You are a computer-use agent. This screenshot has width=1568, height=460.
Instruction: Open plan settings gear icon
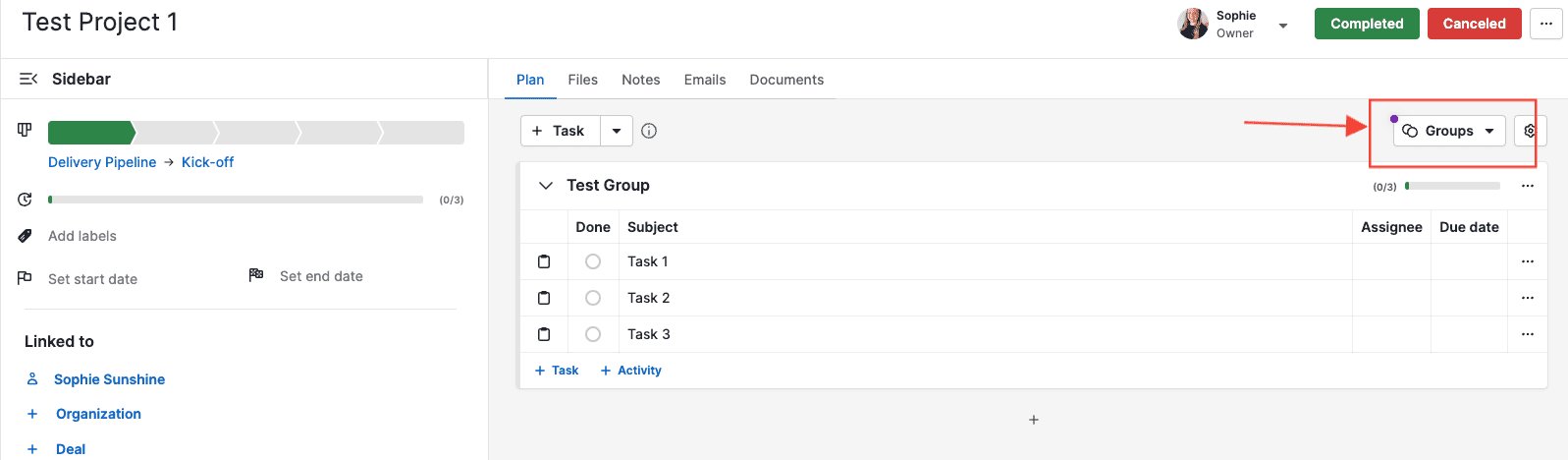[1530, 131]
